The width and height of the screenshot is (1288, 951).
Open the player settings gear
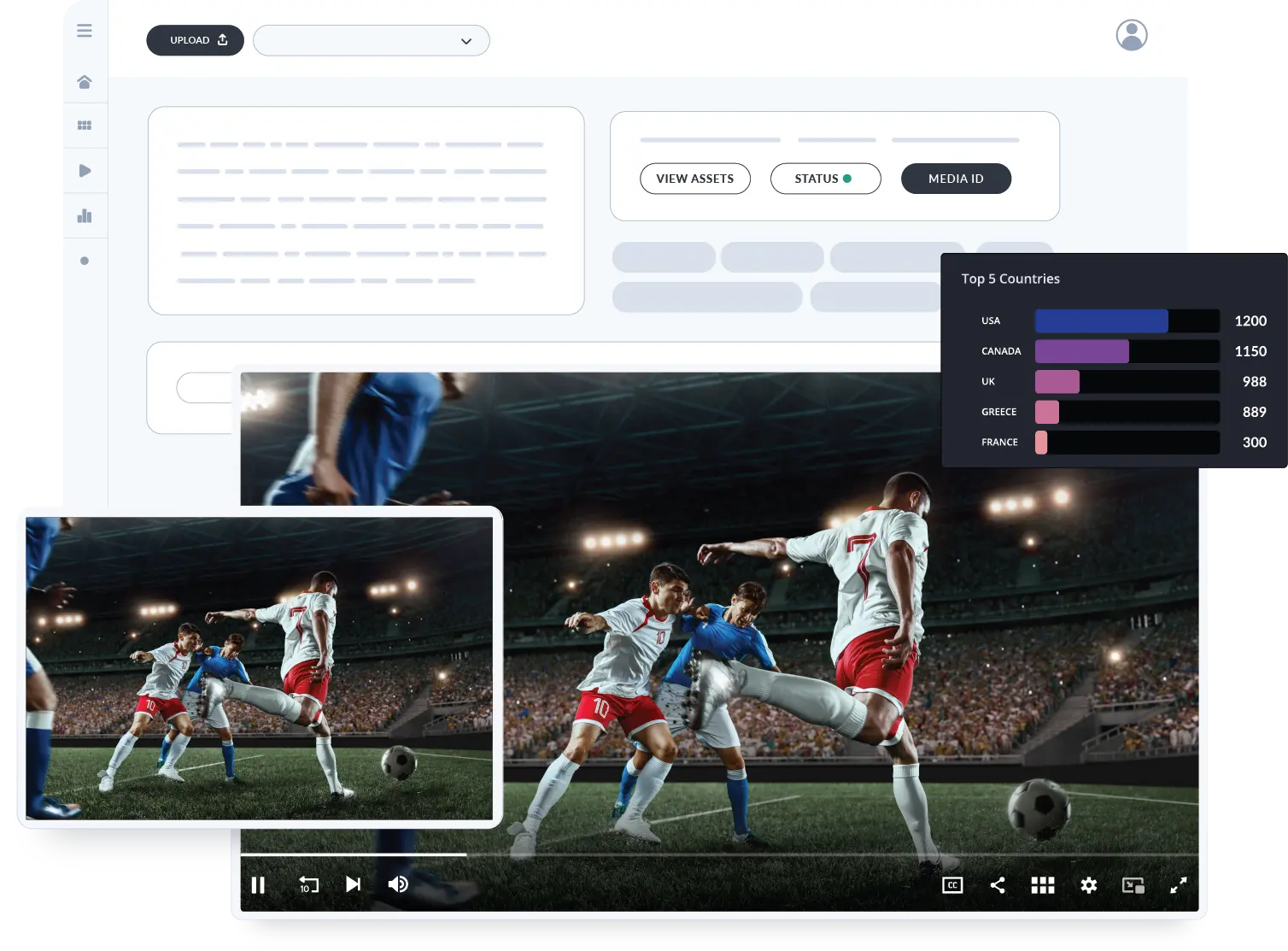(x=1088, y=885)
